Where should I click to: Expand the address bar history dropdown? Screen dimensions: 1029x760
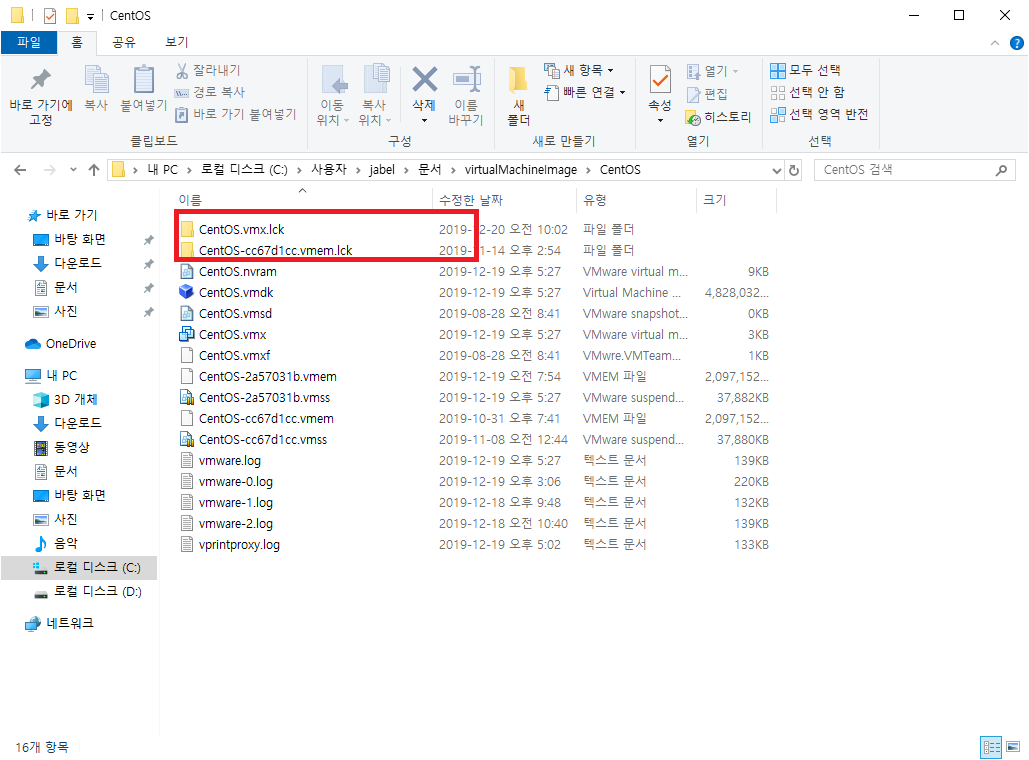[x=776, y=171]
